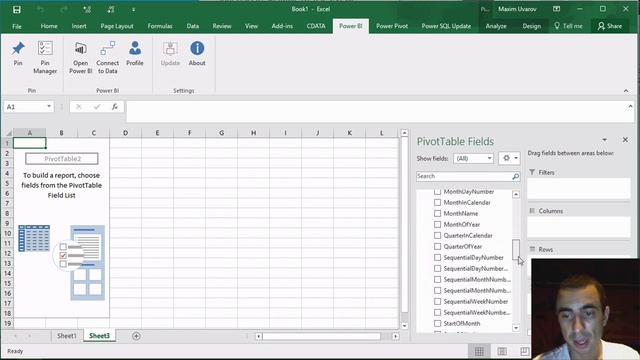640x360 pixels.
Task: Save the workbook with the Save icon
Action: click(16, 9)
